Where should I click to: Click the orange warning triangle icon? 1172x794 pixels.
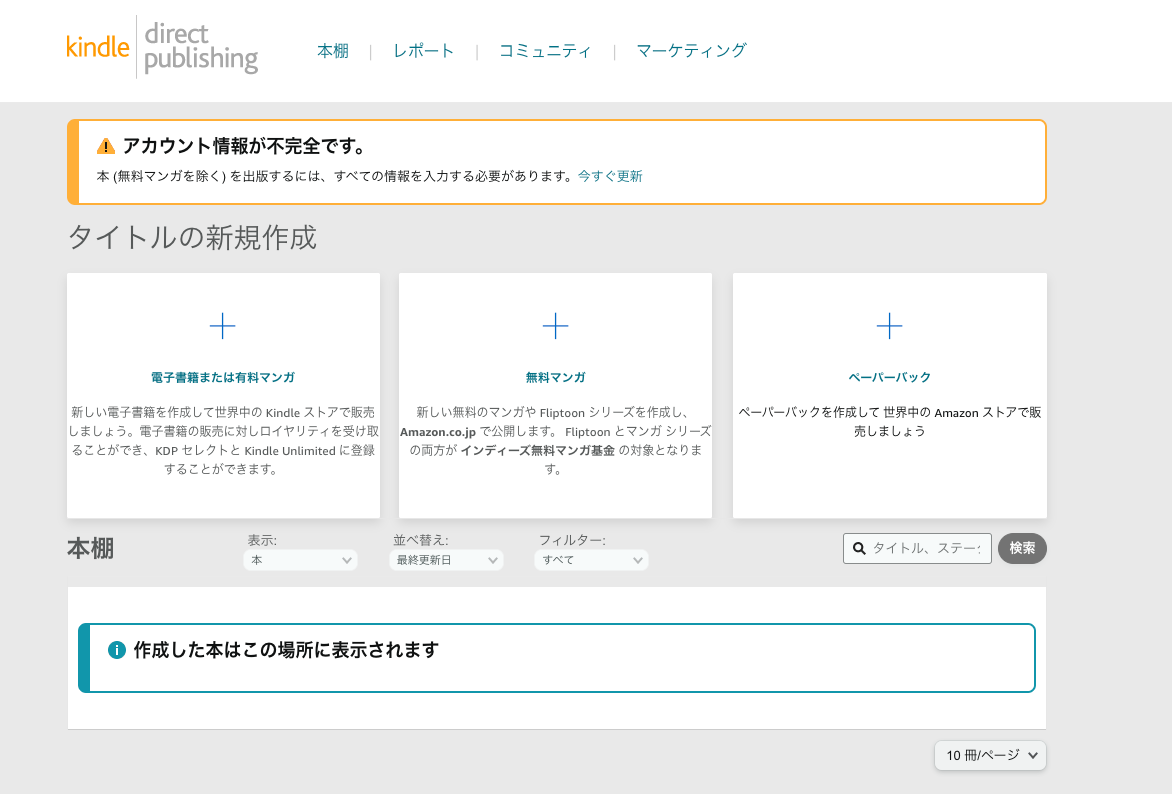pos(106,146)
